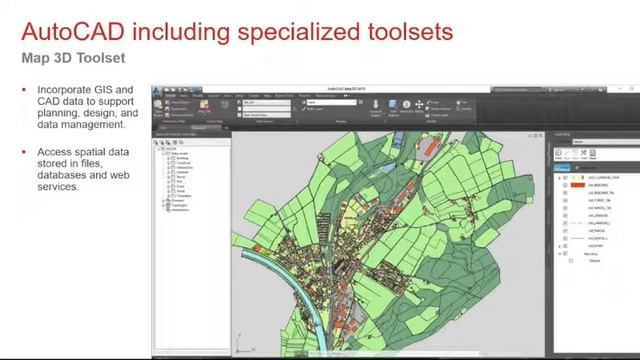Switch to the Start document tab

163,128
